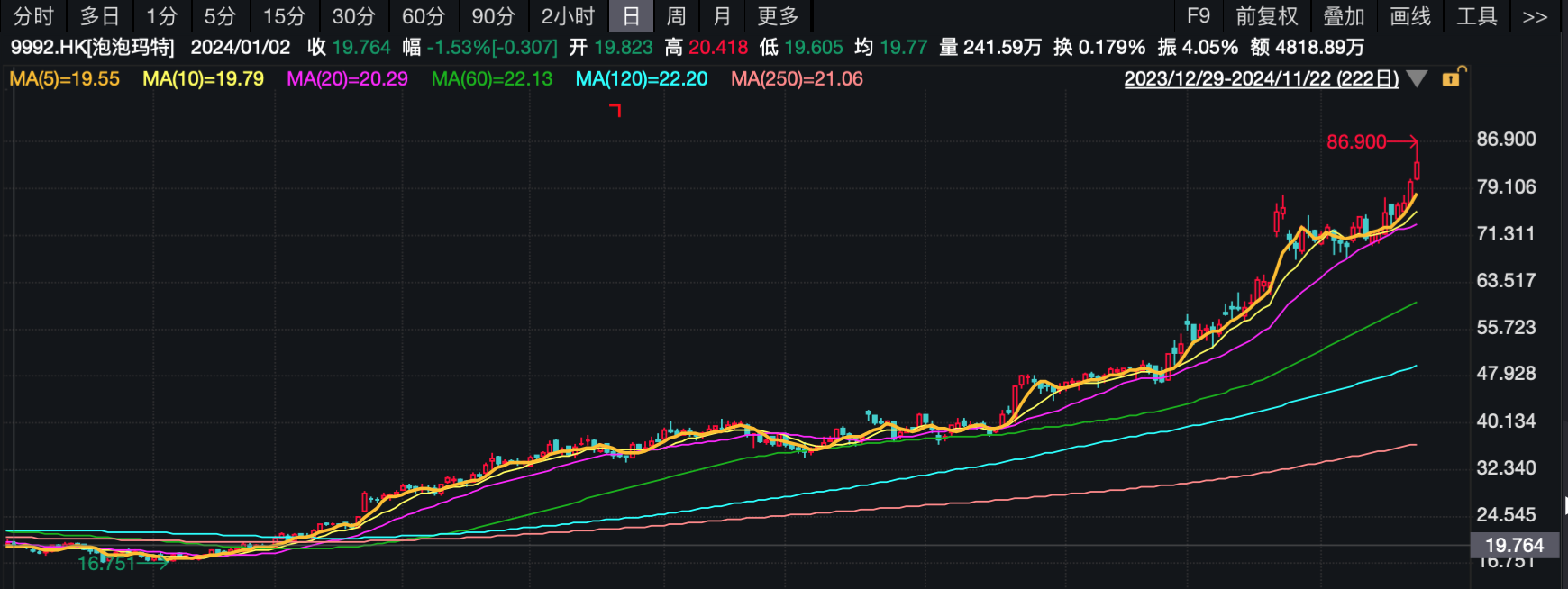Click the 19.764 price tag on axis
The height and width of the screenshot is (589, 1568).
pos(1514,545)
